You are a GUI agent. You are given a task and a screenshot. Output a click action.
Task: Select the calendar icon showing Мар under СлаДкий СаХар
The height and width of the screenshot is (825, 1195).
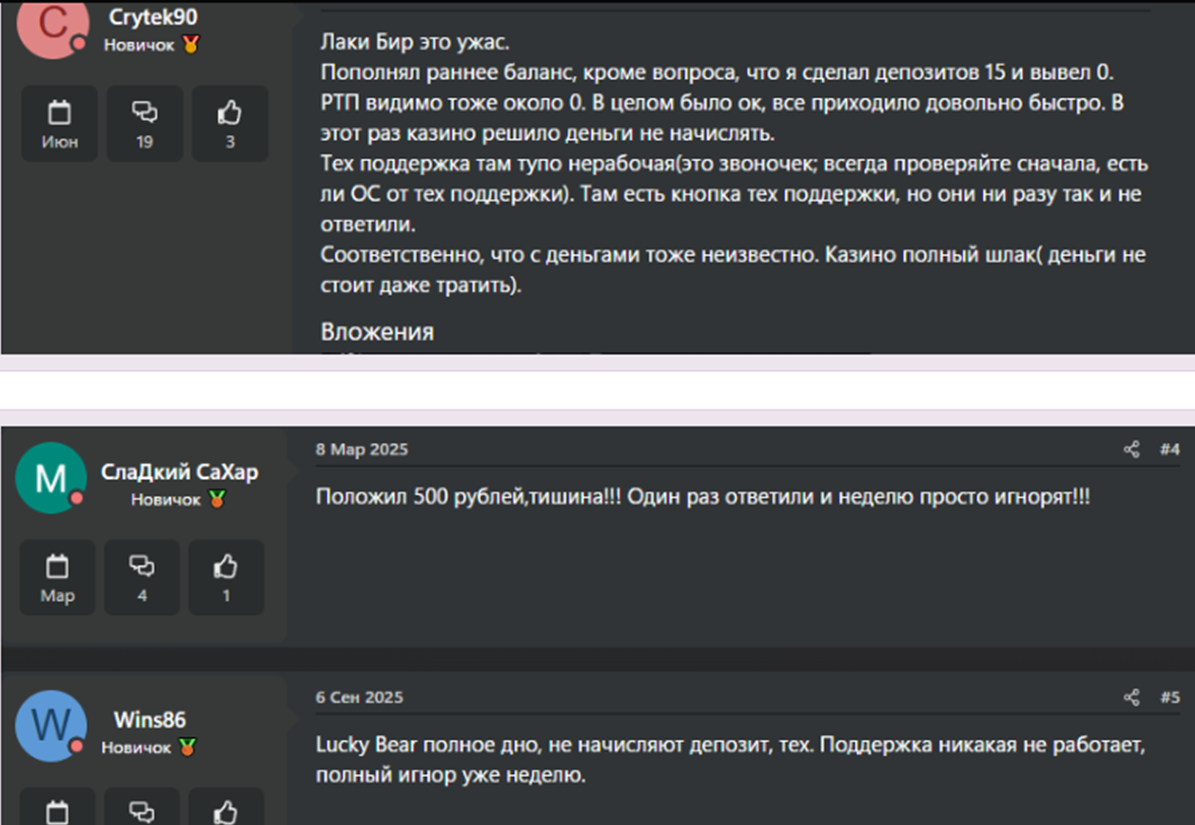[x=57, y=577]
